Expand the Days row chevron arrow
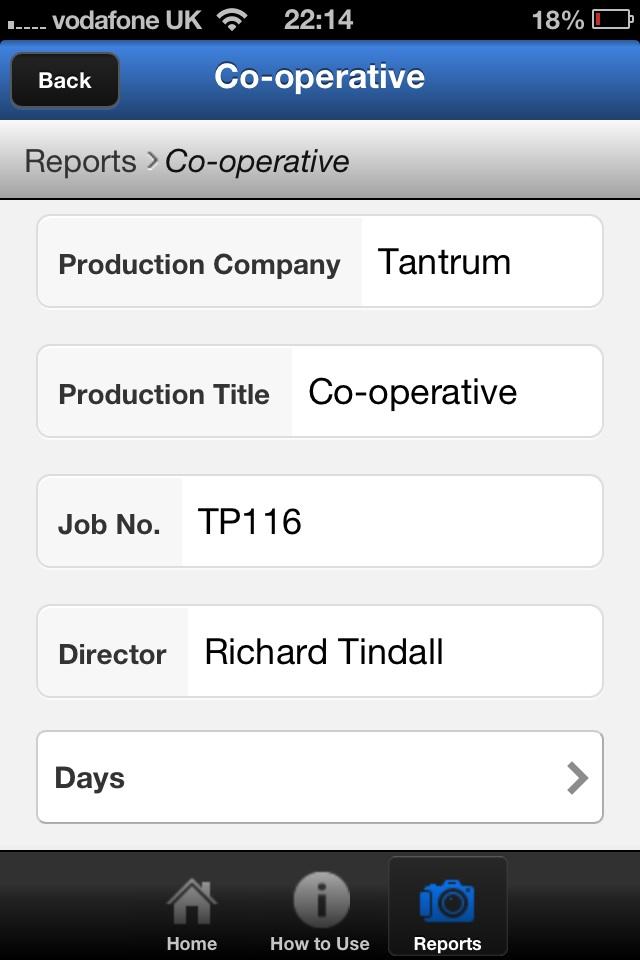Viewport: 640px width, 960px height. 577,778
